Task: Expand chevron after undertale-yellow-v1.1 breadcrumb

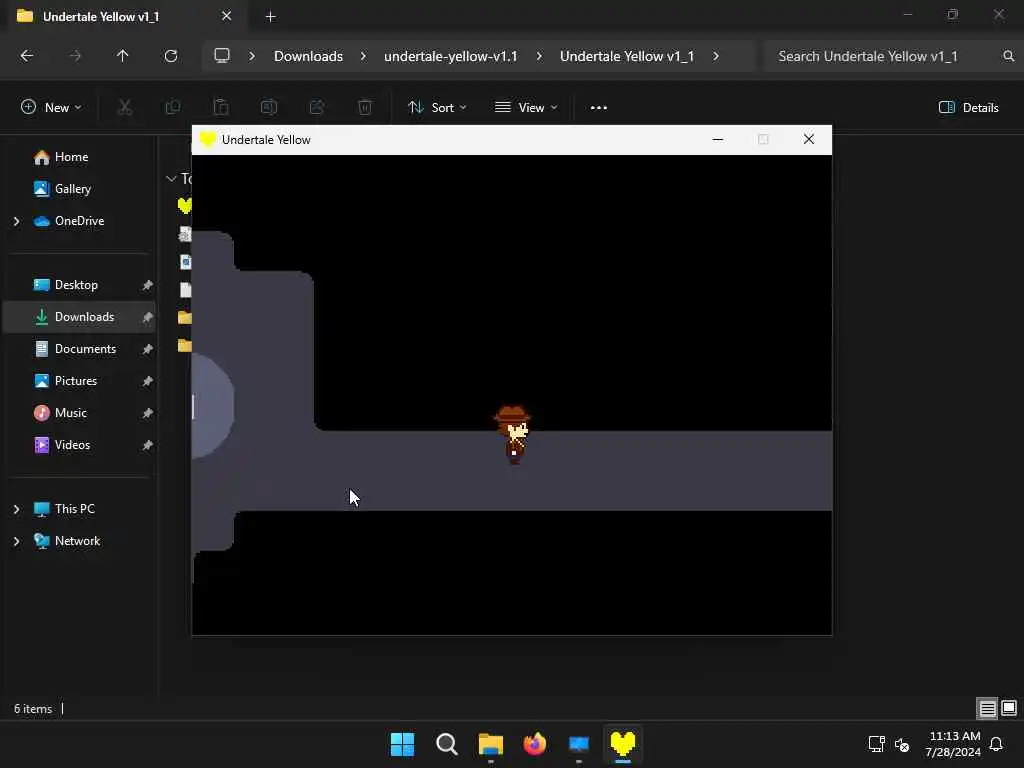Action: (x=539, y=56)
